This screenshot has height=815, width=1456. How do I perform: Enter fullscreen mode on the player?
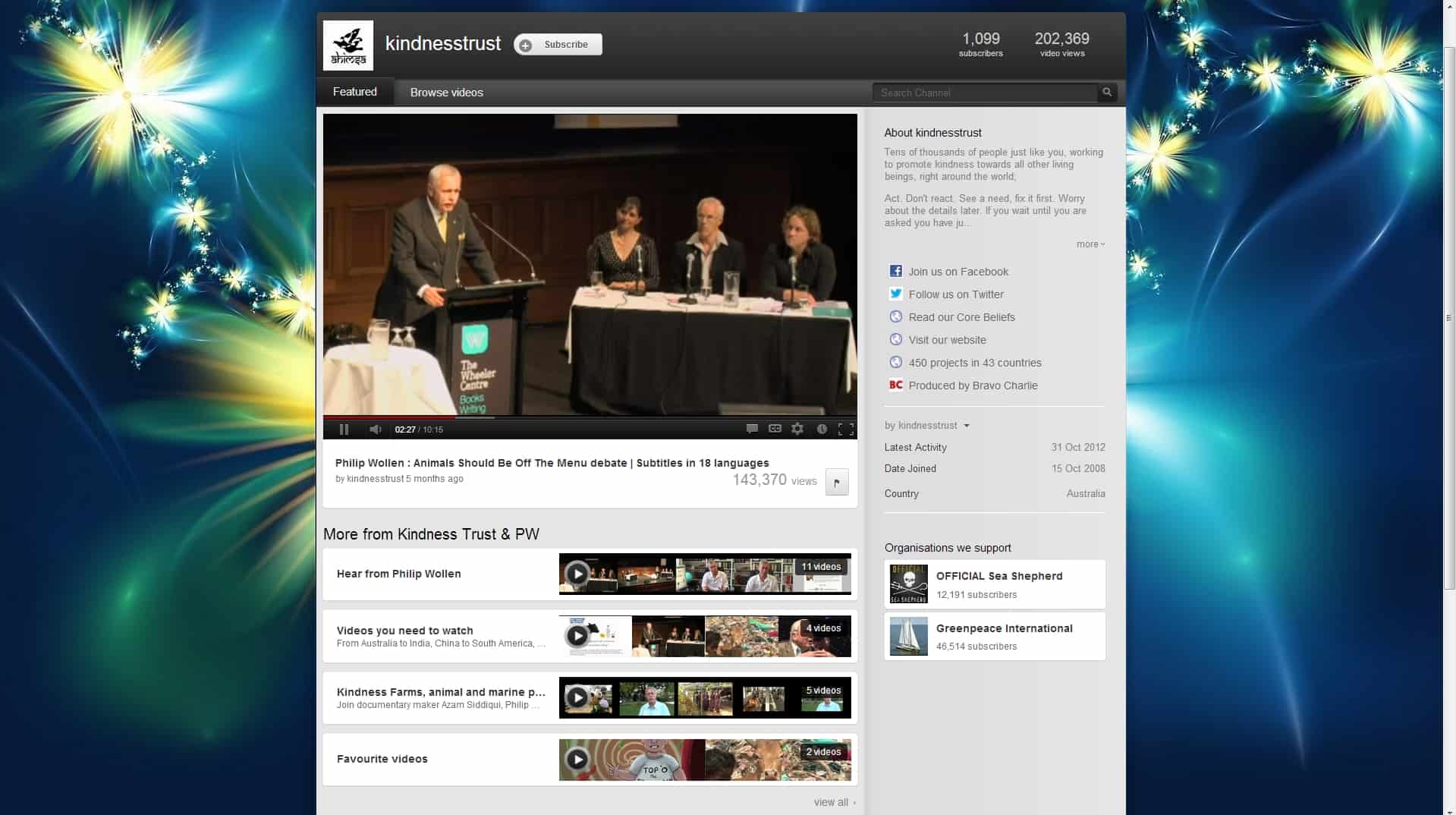[x=846, y=430]
